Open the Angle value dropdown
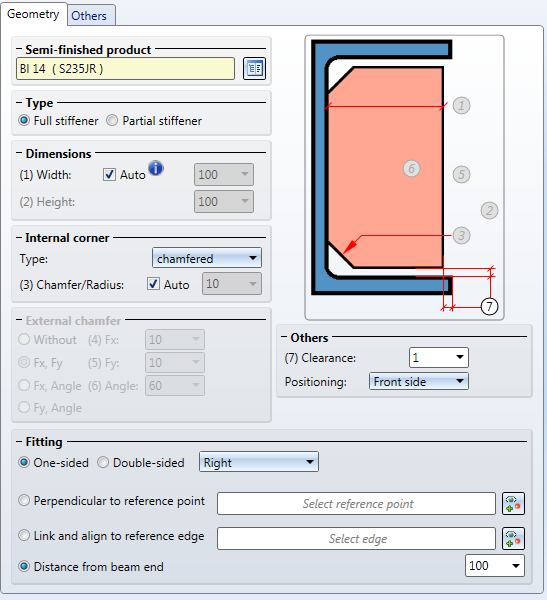This screenshot has width=547, height=600. [175, 385]
